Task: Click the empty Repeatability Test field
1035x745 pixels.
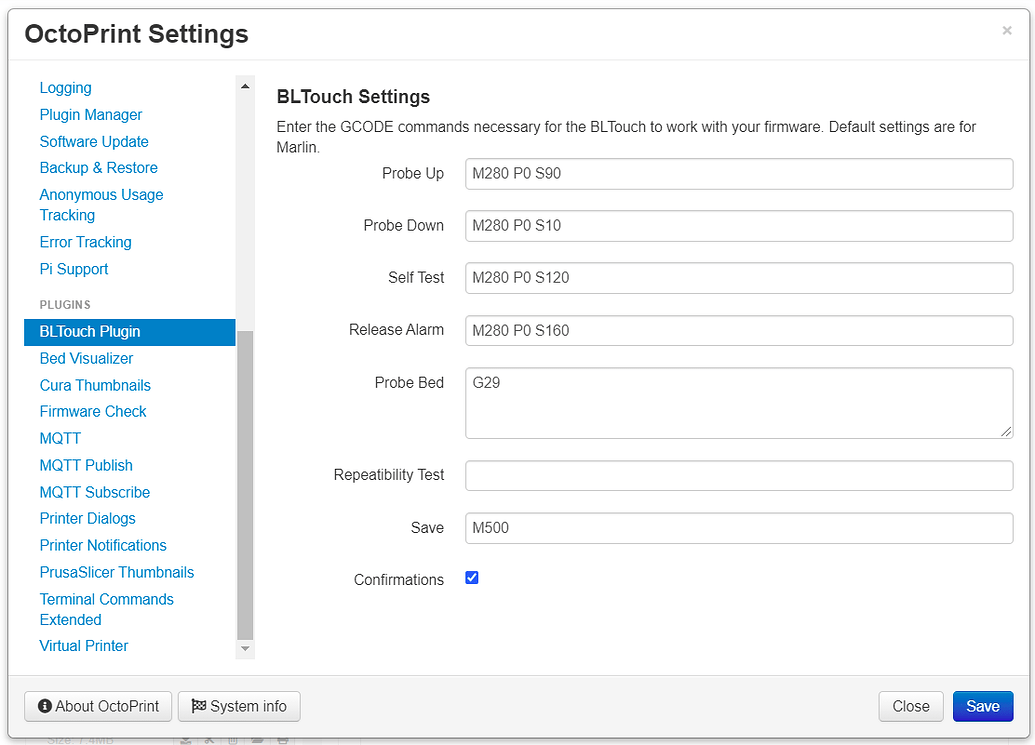Action: [x=738, y=475]
